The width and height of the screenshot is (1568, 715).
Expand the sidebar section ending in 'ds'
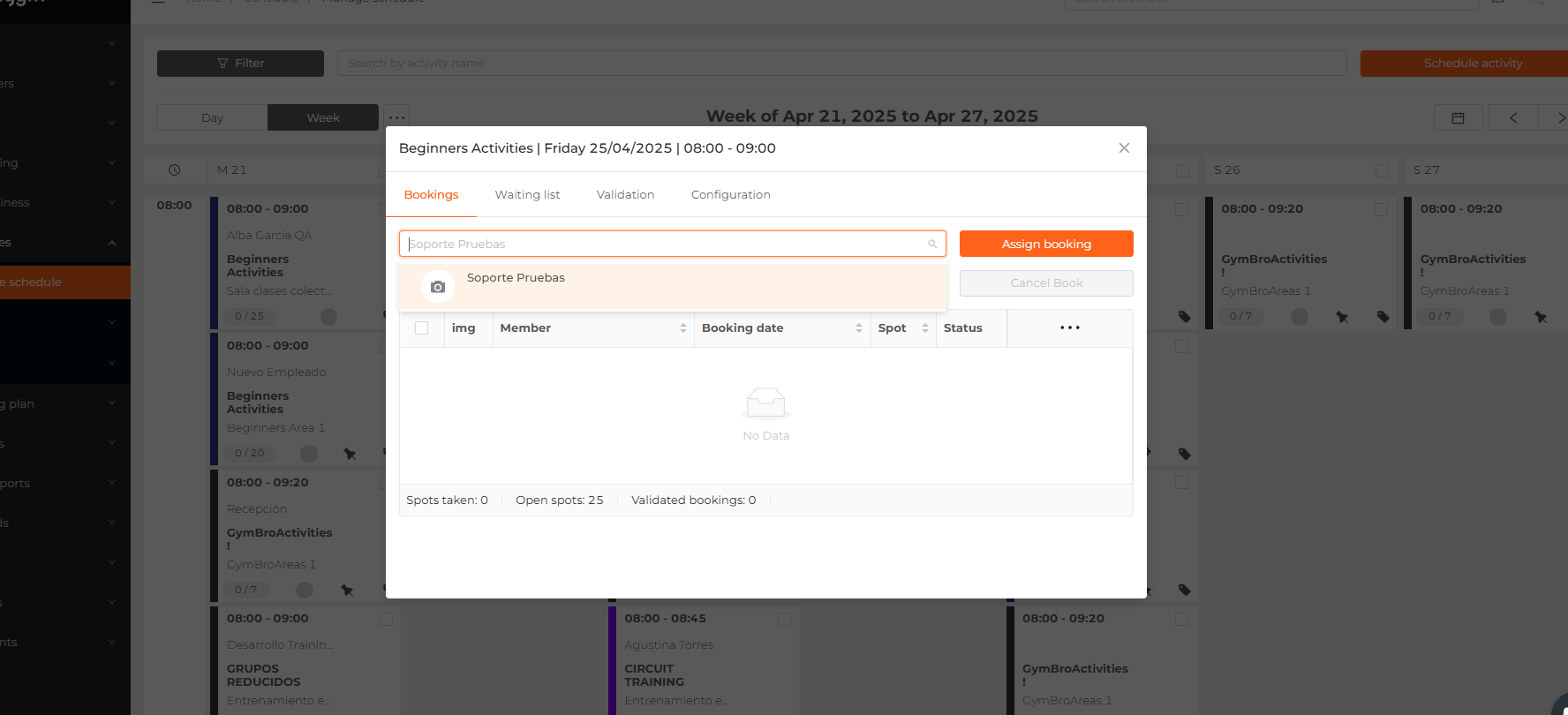tap(111, 523)
